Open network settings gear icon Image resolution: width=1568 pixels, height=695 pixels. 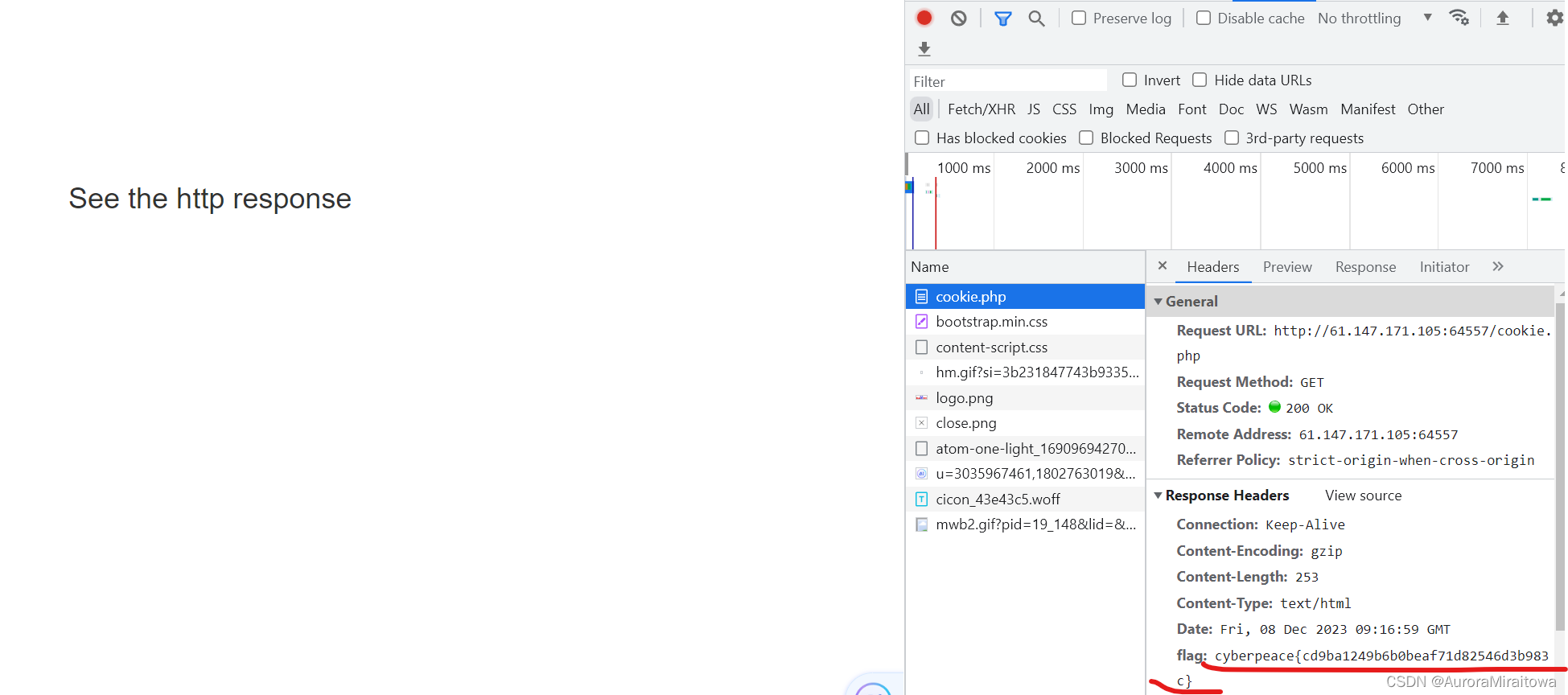click(1555, 18)
